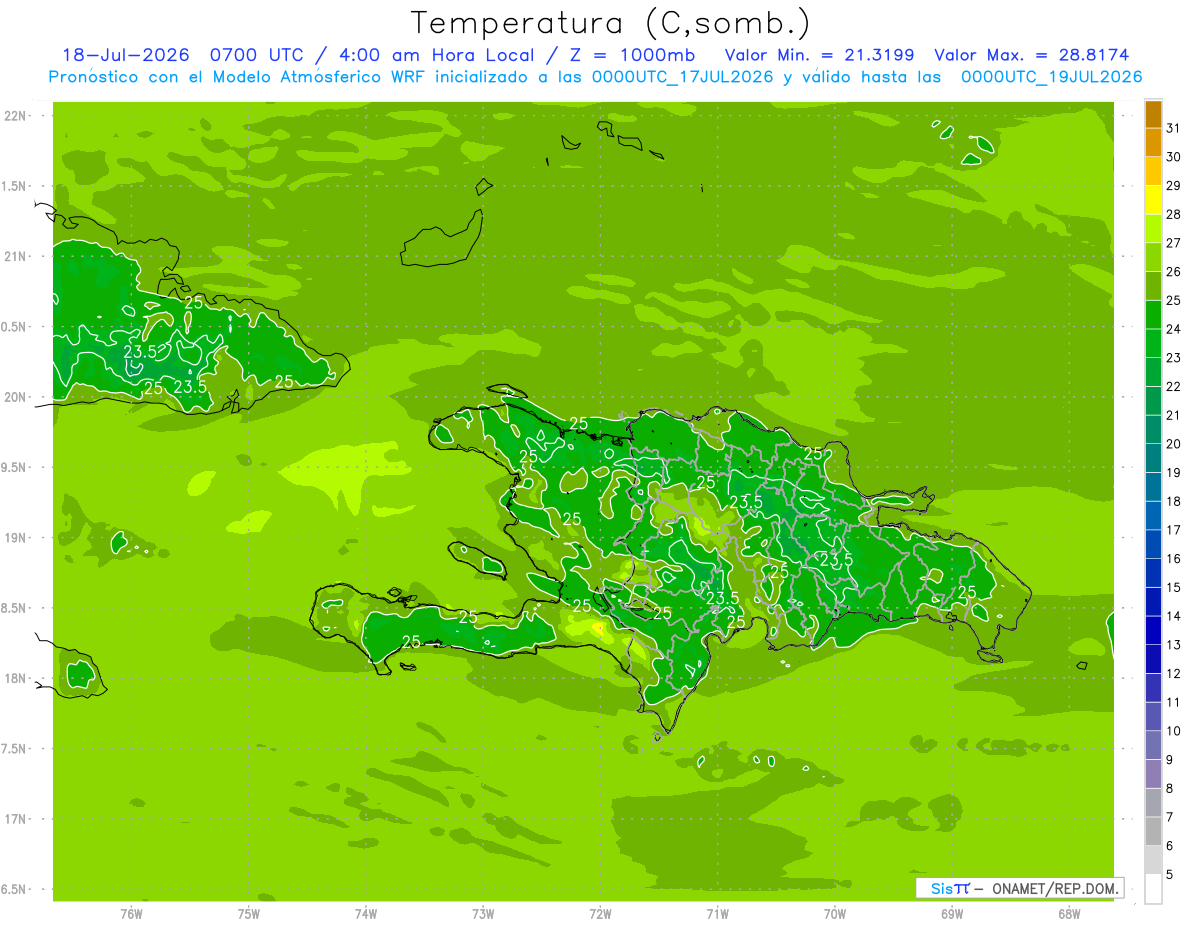The width and height of the screenshot is (1200, 927).
Task: Click colorbar label "31"
Action: pyautogui.click(x=1174, y=129)
